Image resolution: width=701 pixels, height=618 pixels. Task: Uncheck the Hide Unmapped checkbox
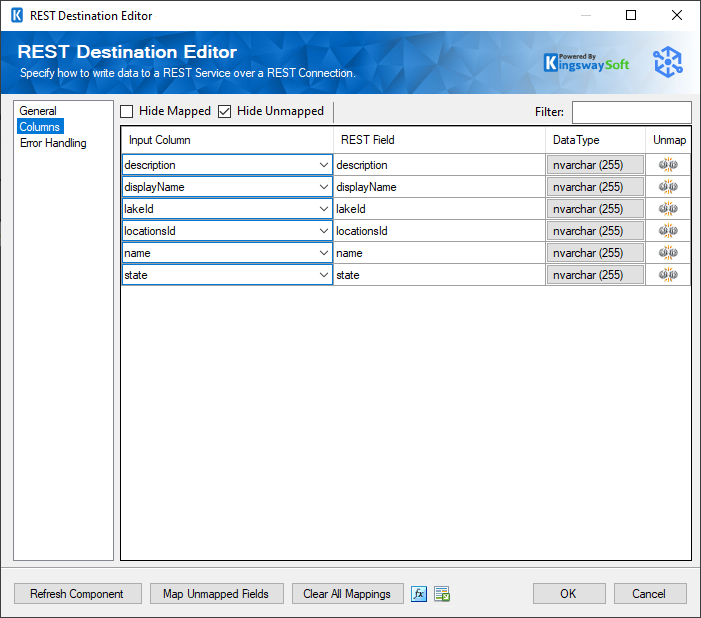pyautogui.click(x=224, y=111)
